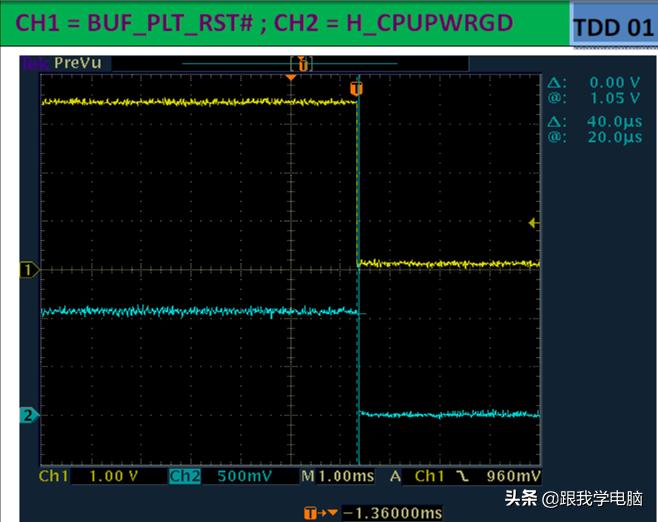The height and width of the screenshot is (522, 658).
Task: Click the trigger position icon in record bar
Action: tap(305, 63)
